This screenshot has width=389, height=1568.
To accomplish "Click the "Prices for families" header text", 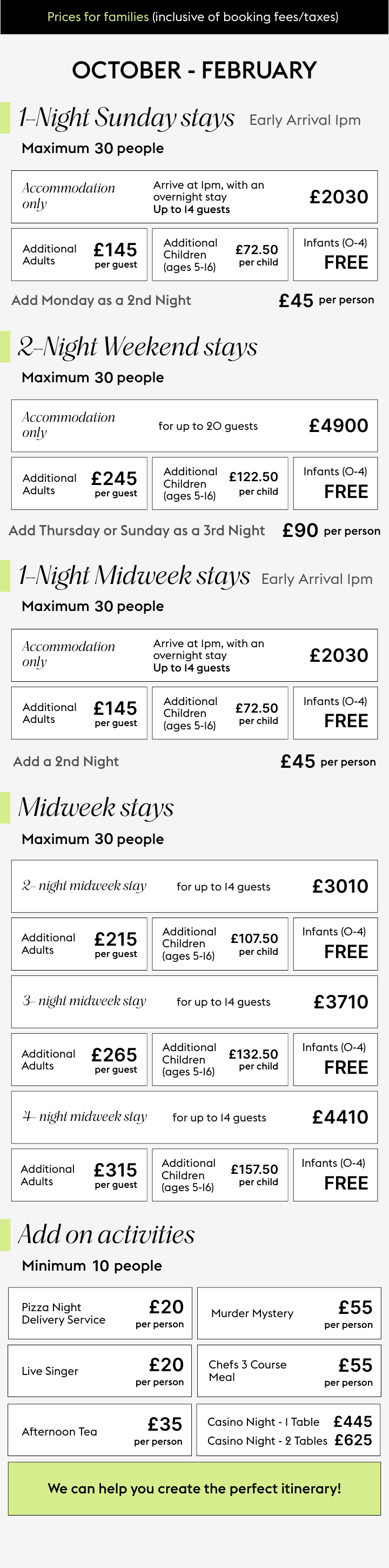I will (98, 17).
